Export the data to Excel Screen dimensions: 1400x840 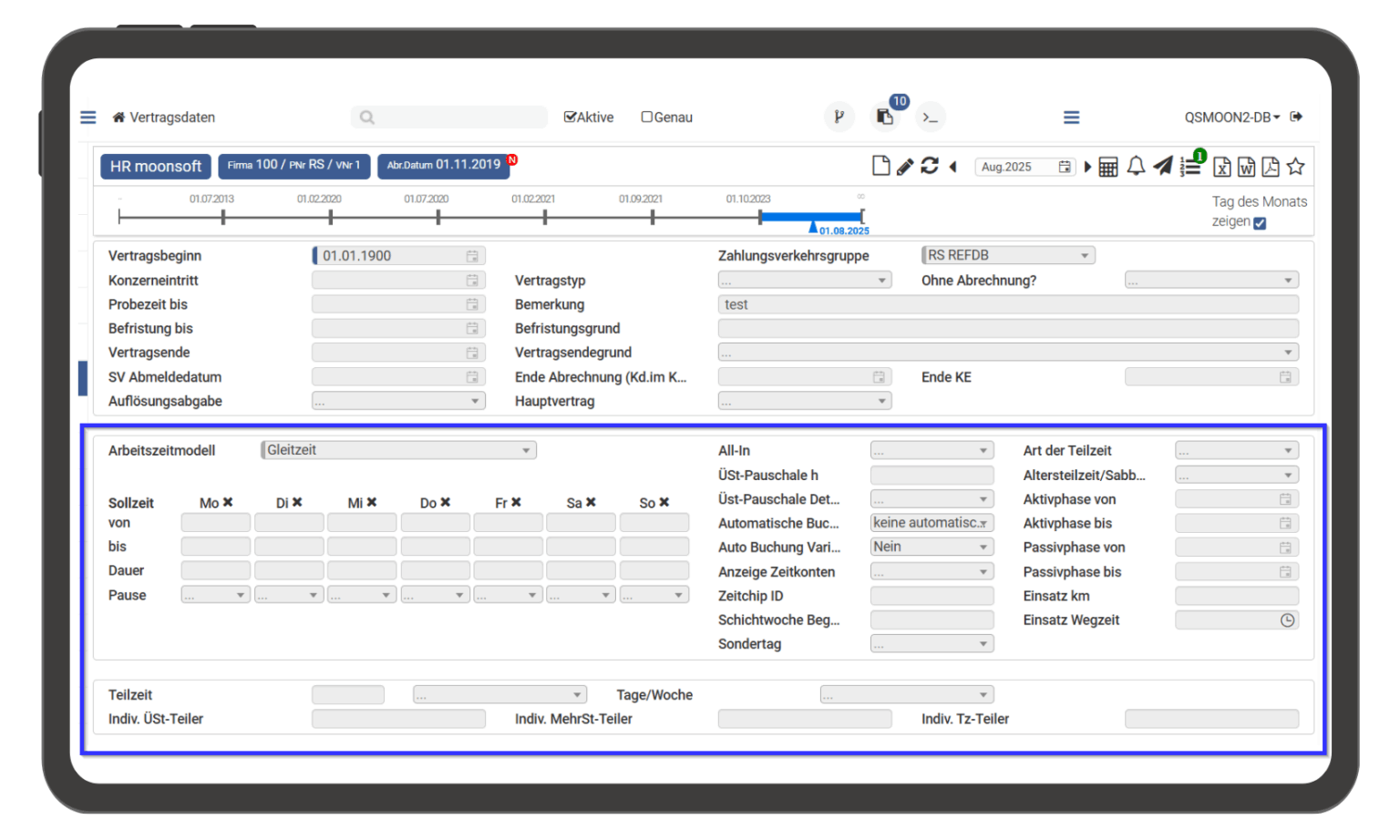[x=1222, y=167]
